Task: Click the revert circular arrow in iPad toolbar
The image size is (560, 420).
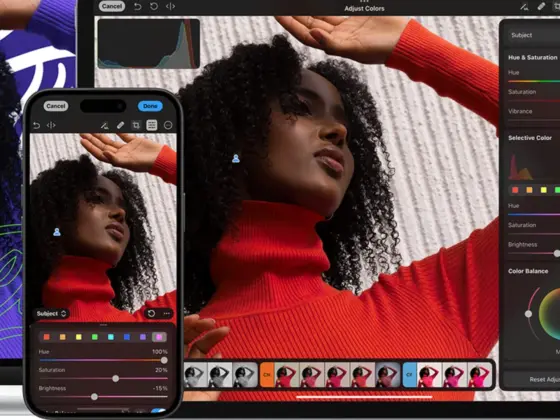Action: [x=154, y=6]
